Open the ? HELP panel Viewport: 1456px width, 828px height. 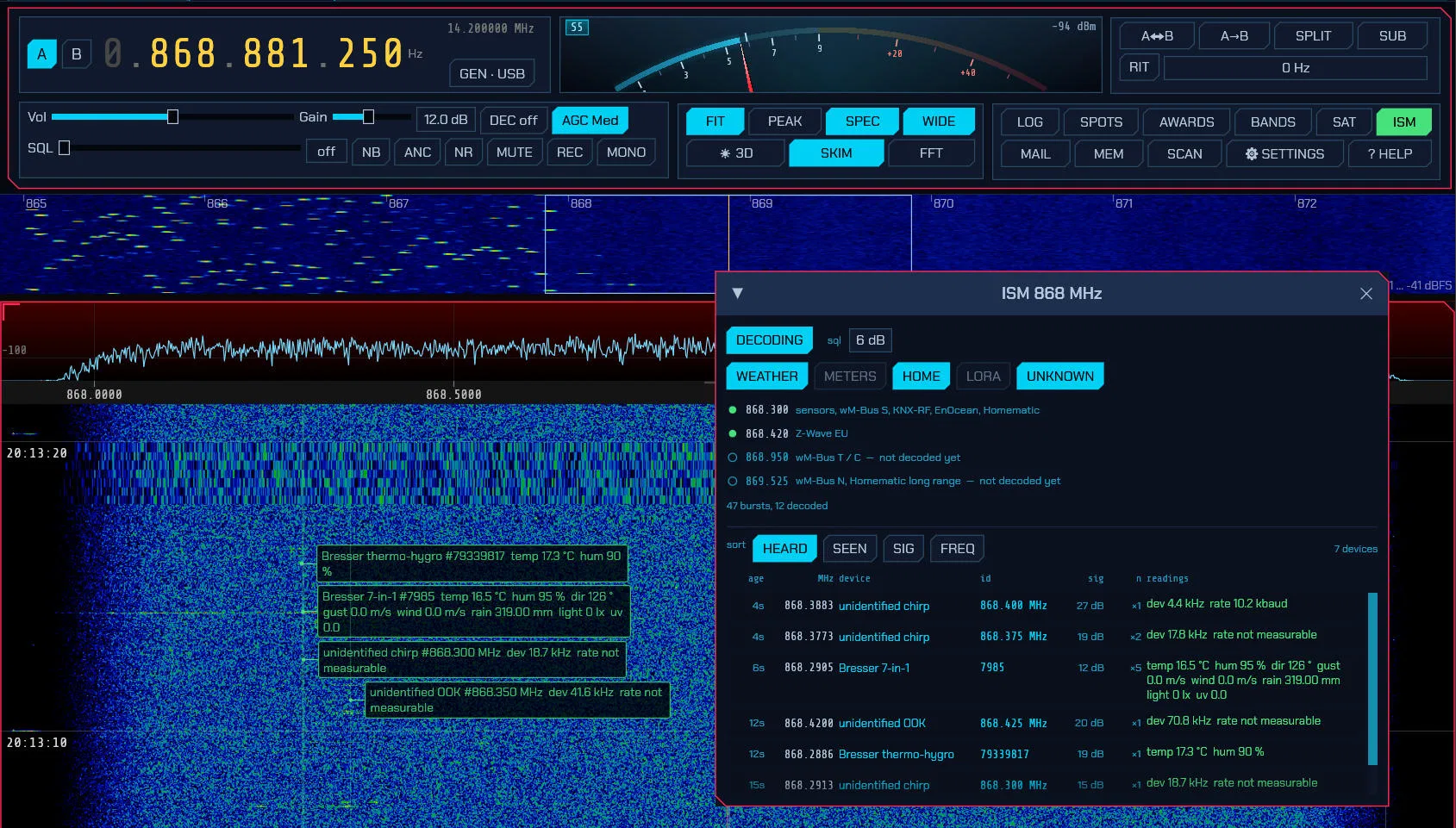click(1390, 154)
